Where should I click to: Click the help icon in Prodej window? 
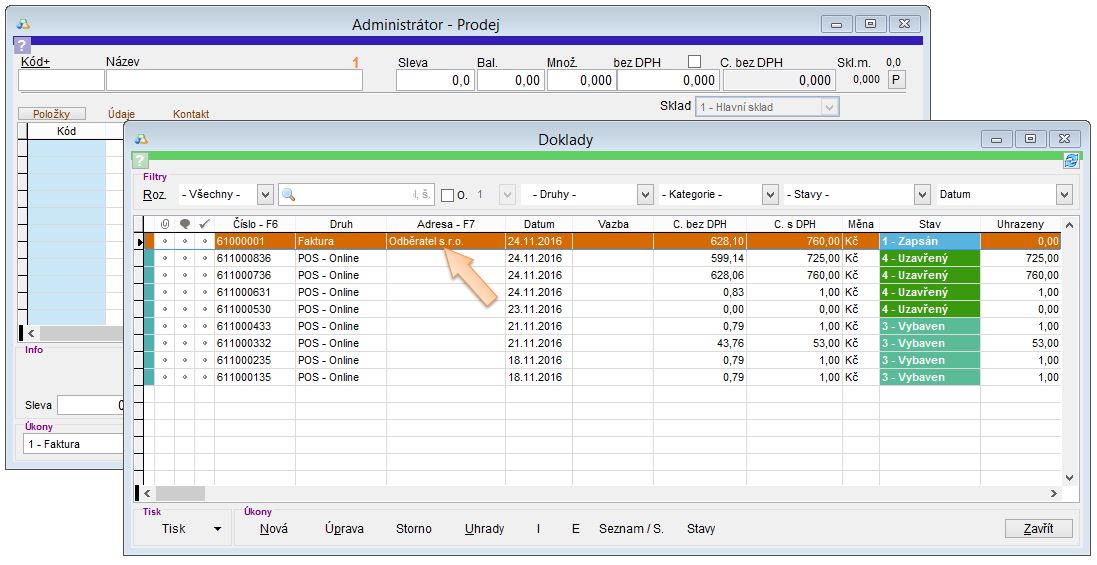pyautogui.click(x=22, y=45)
